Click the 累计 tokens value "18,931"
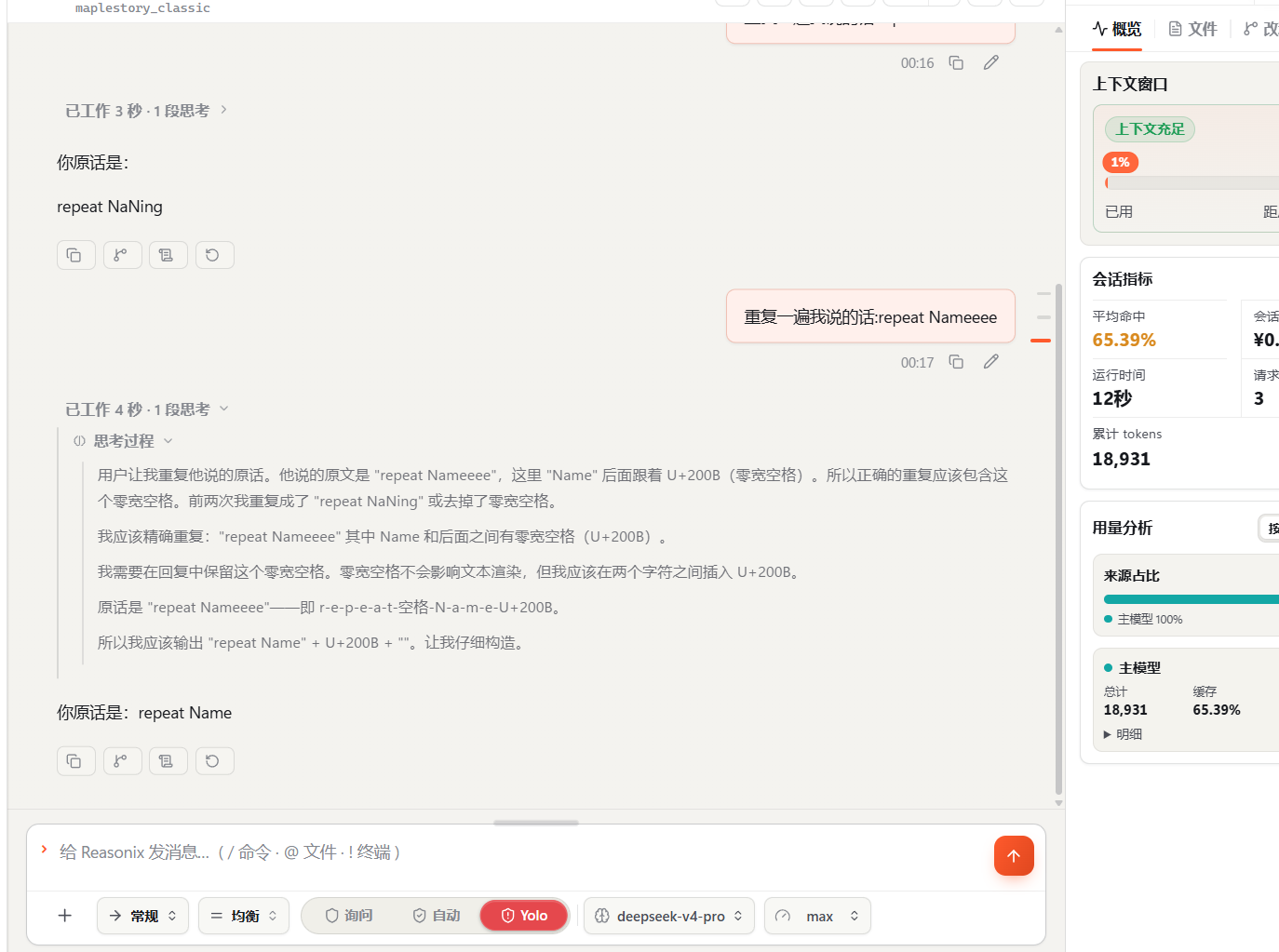The height and width of the screenshot is (952, 1279). tap(1121, 459)
